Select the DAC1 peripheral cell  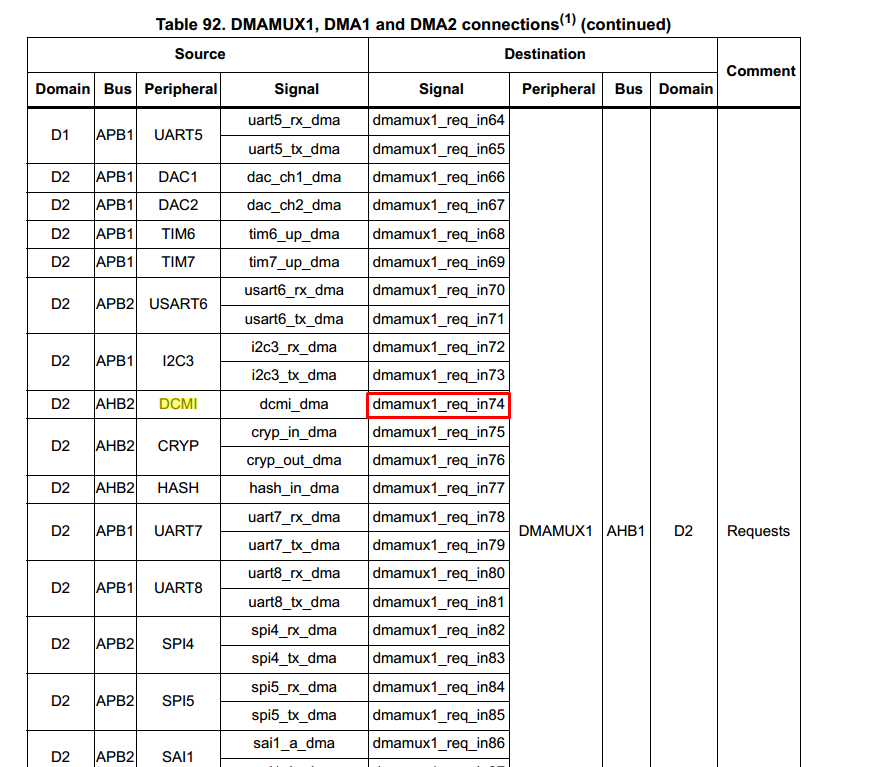tap(178, 177)
